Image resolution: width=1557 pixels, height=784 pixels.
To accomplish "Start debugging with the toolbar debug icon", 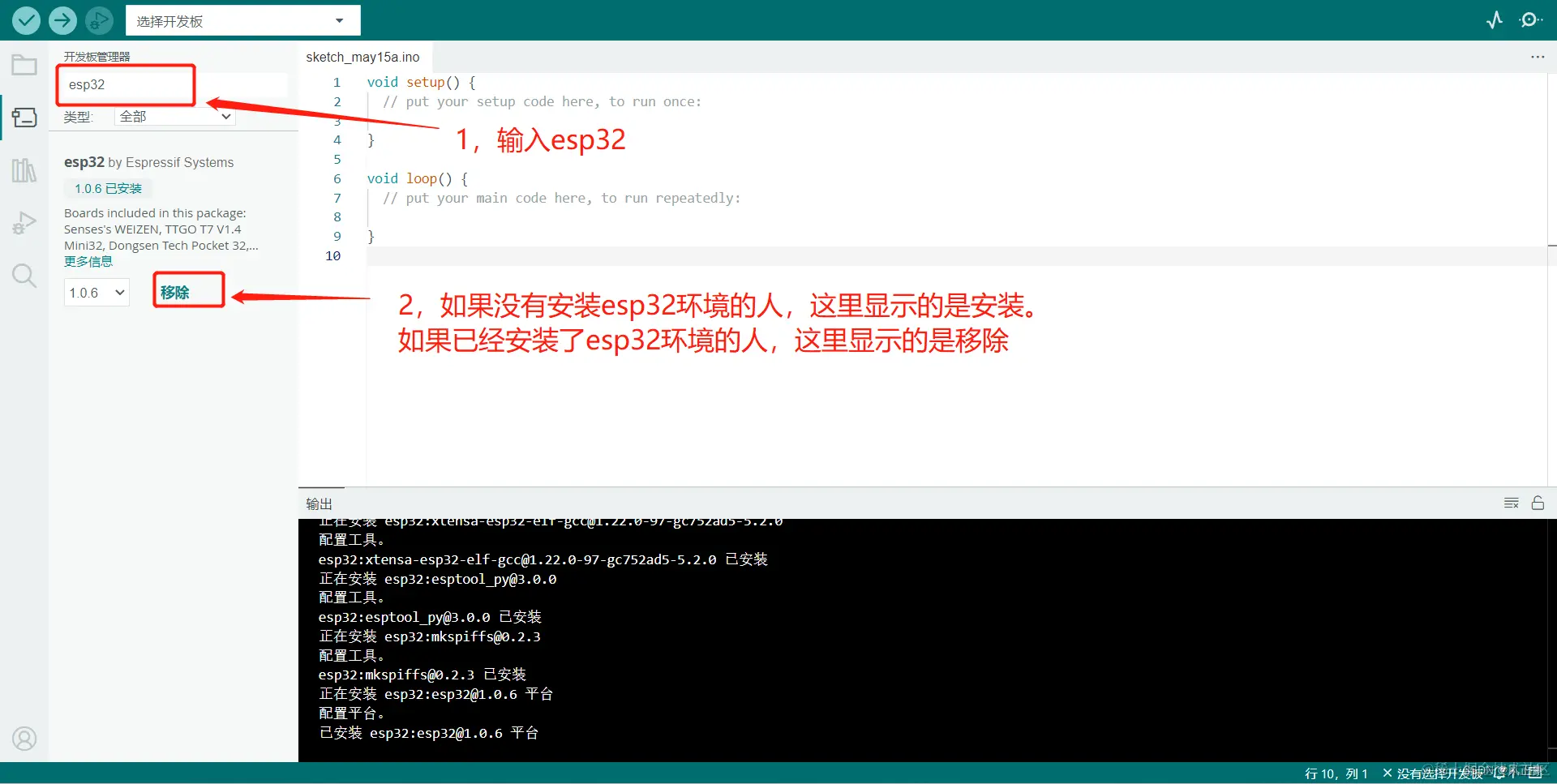I will click(98, 19).
